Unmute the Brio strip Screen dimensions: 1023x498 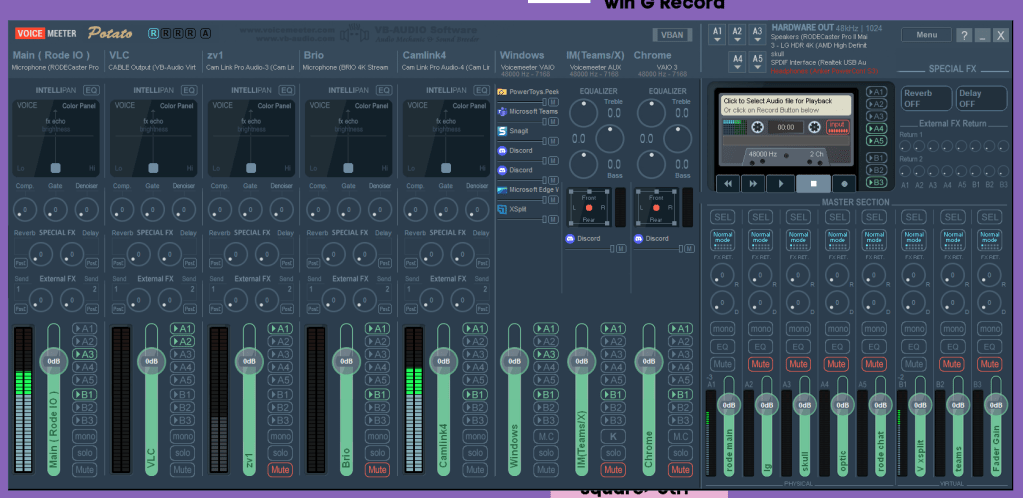tap(377, 469)
